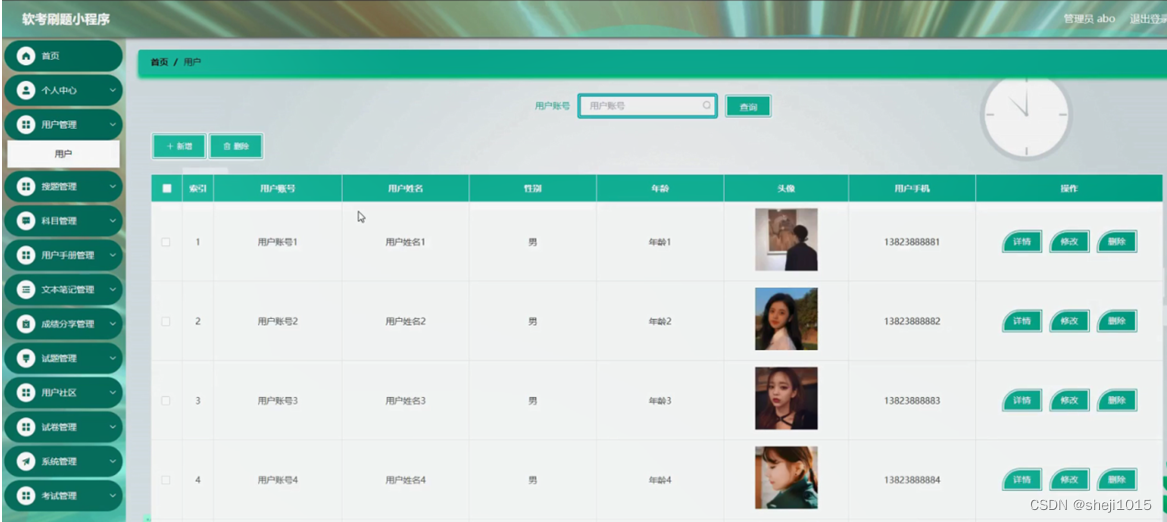1167x522 pixels.
Task: Open 详情 for row 用户账号3
Action: click(x=1022, y=400)
